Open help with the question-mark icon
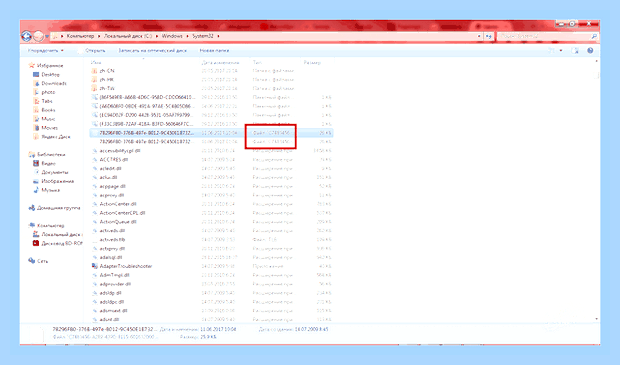 coord(590,51)
